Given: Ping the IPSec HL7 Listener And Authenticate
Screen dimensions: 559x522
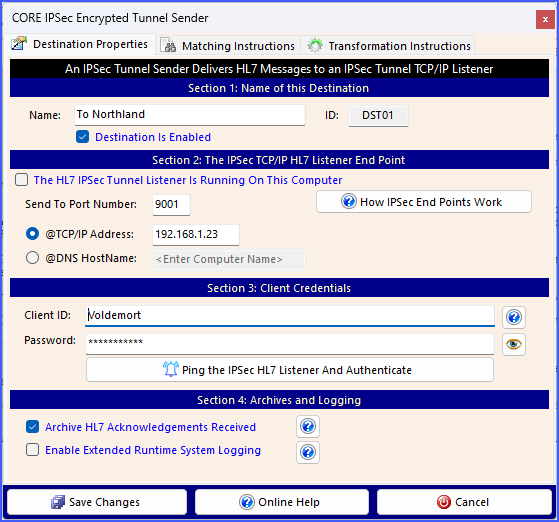Looking at the screenshot, I should (290, 370).
